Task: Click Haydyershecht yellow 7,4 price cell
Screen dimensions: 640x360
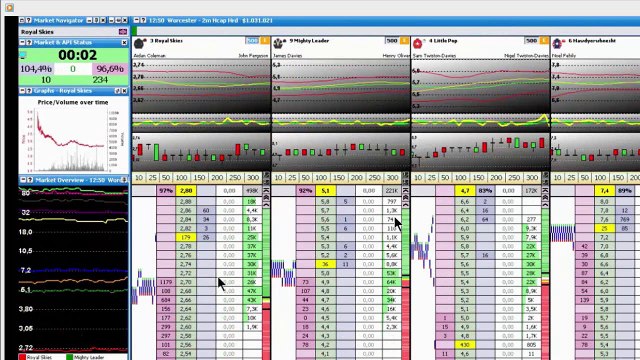Action: (604, 191)
